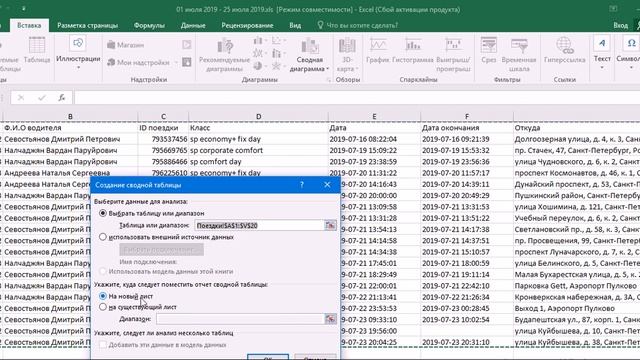This screenshot has height=360, width=640.
Task: Click the icon right of Мои надстройки
Action: coord(187,62)
